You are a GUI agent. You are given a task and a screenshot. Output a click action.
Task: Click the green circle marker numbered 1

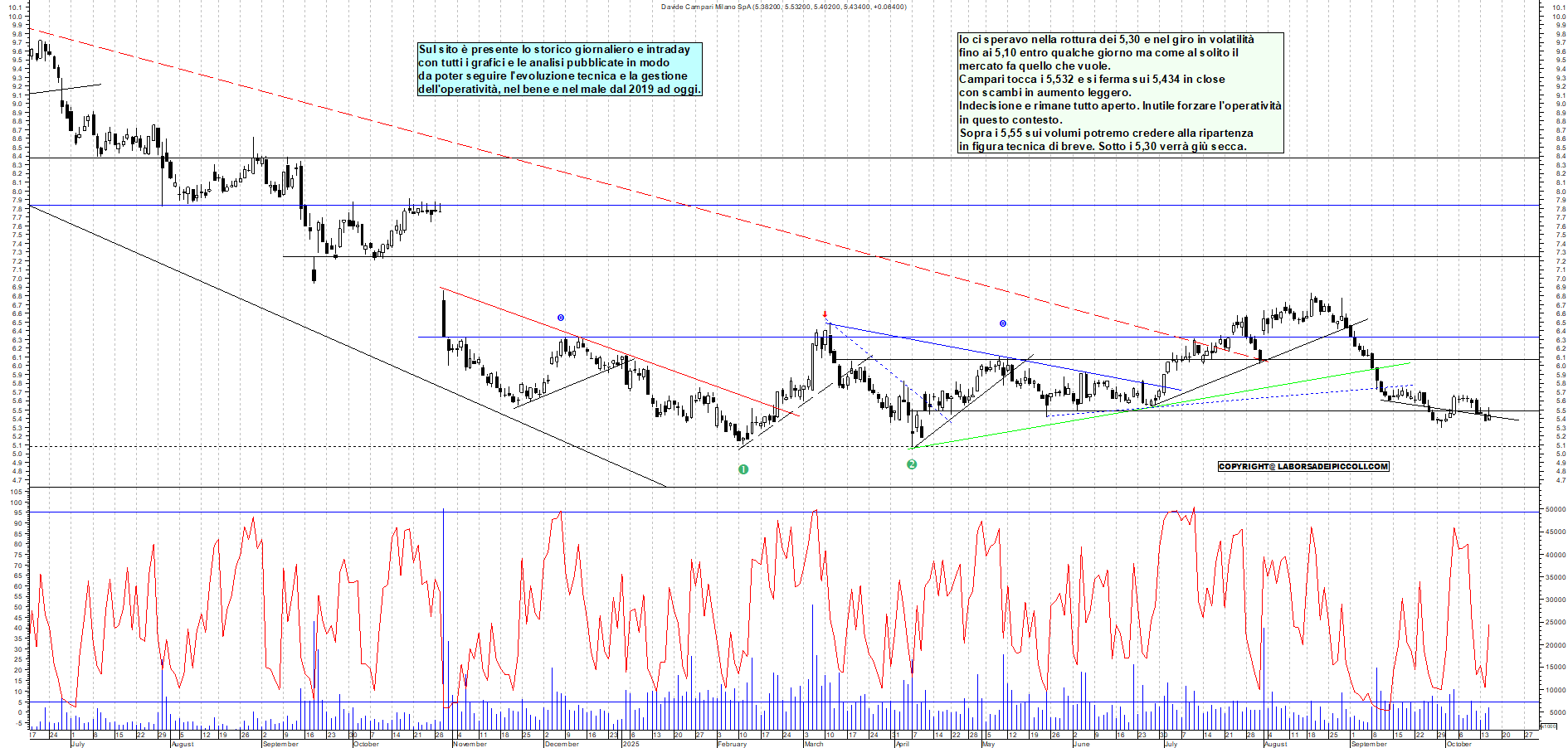pos(743,469)
